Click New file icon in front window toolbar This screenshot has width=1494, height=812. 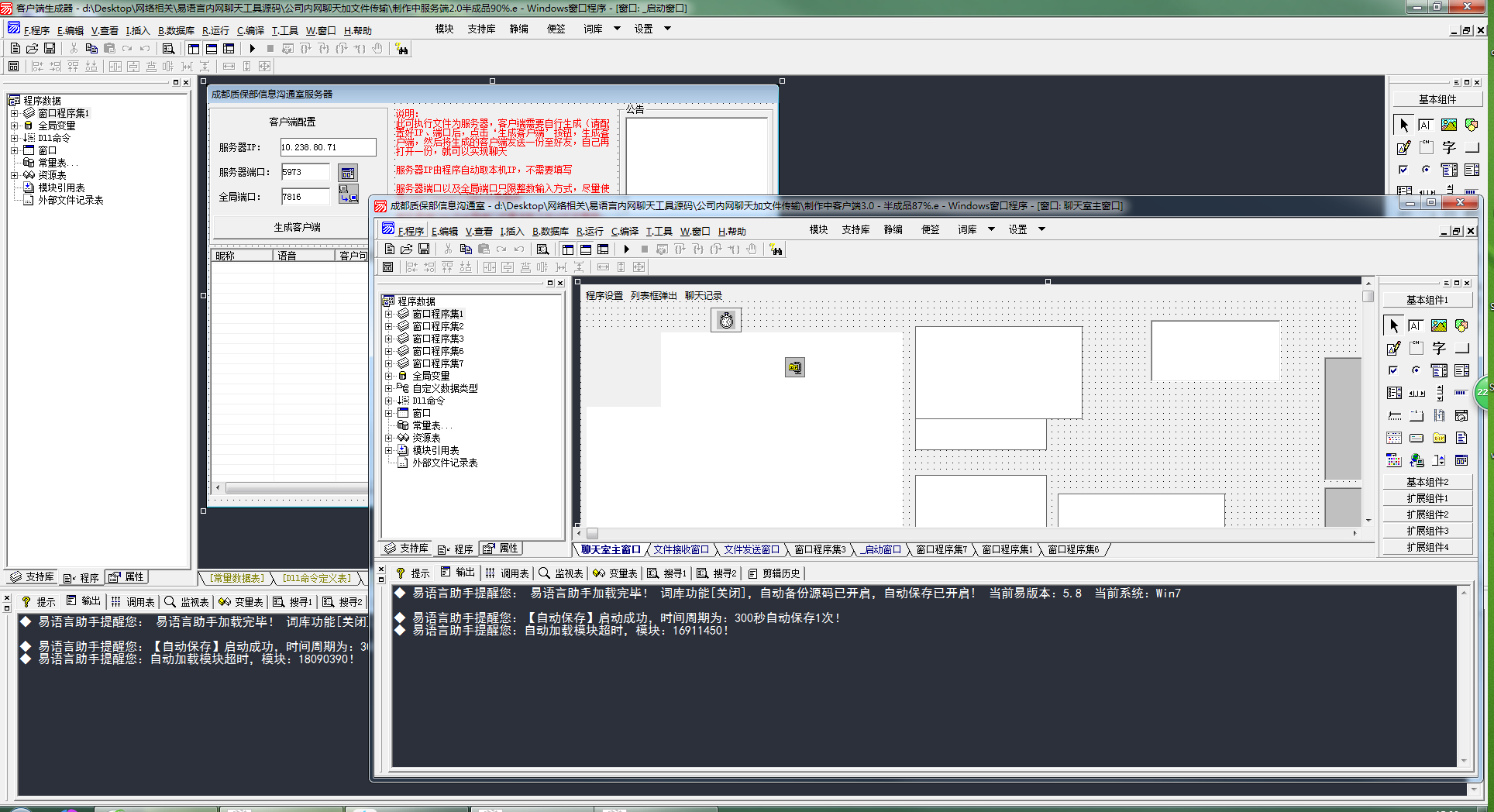click(390, 249)
